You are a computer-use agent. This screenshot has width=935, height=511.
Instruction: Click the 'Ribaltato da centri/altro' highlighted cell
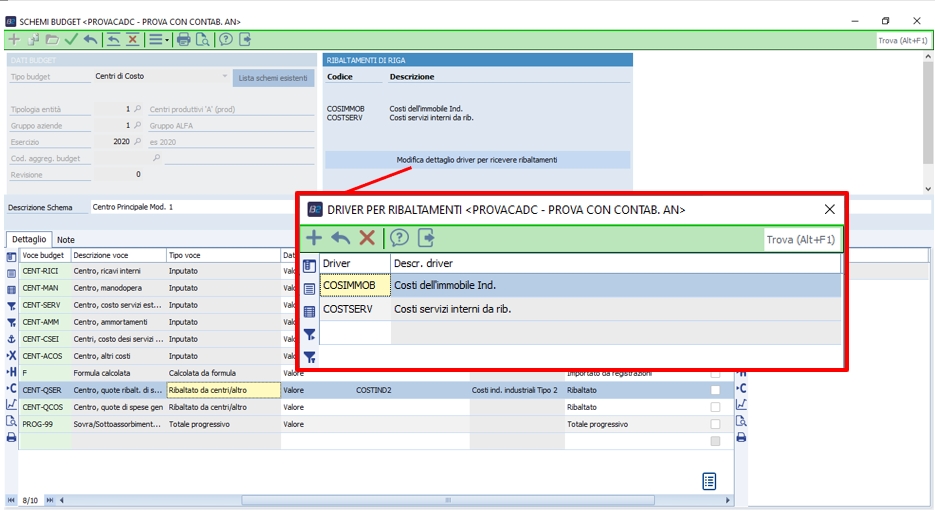coord(224,390)
